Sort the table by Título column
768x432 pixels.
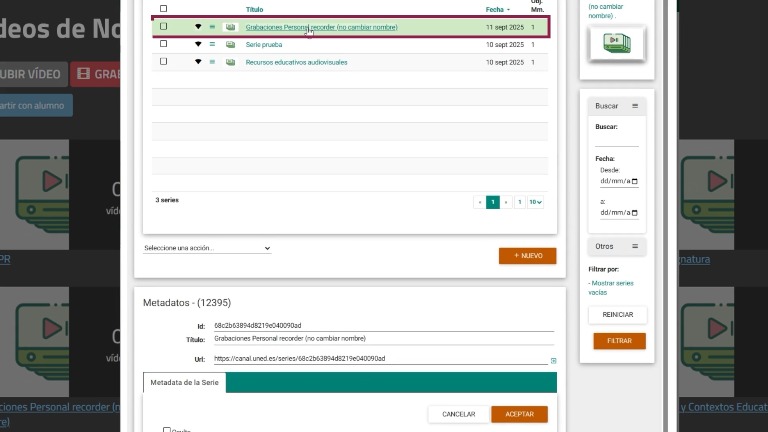[x=254, y=10]
